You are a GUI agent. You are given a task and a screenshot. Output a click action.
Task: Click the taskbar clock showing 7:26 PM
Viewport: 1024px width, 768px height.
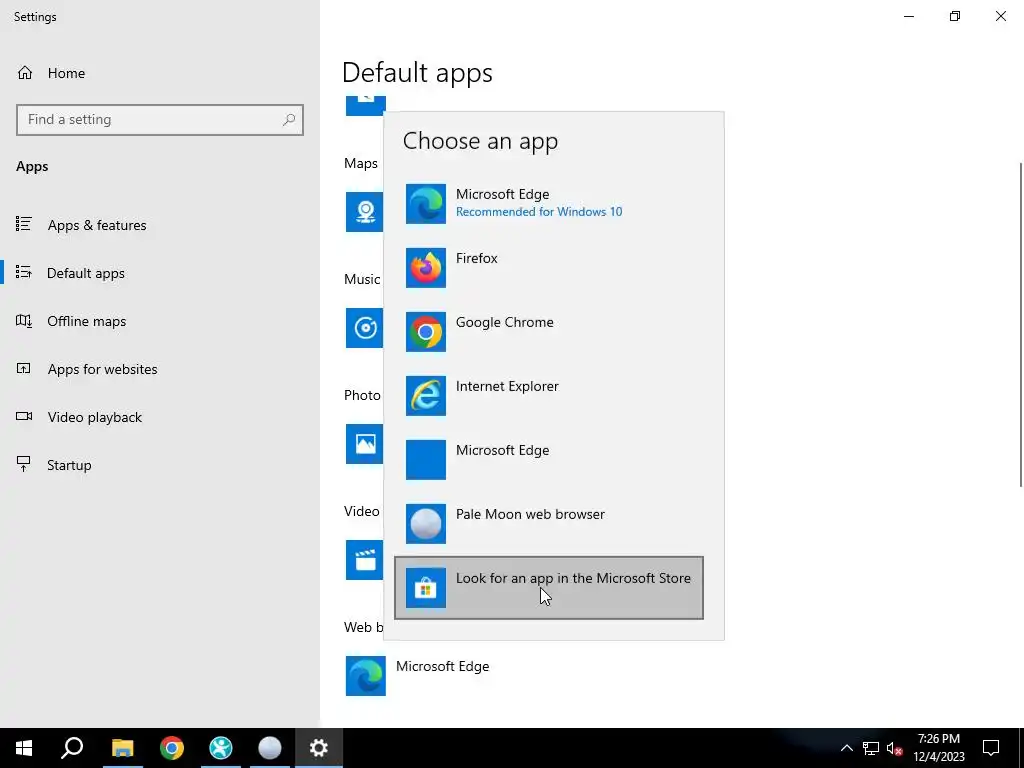[x=938, y=748]
